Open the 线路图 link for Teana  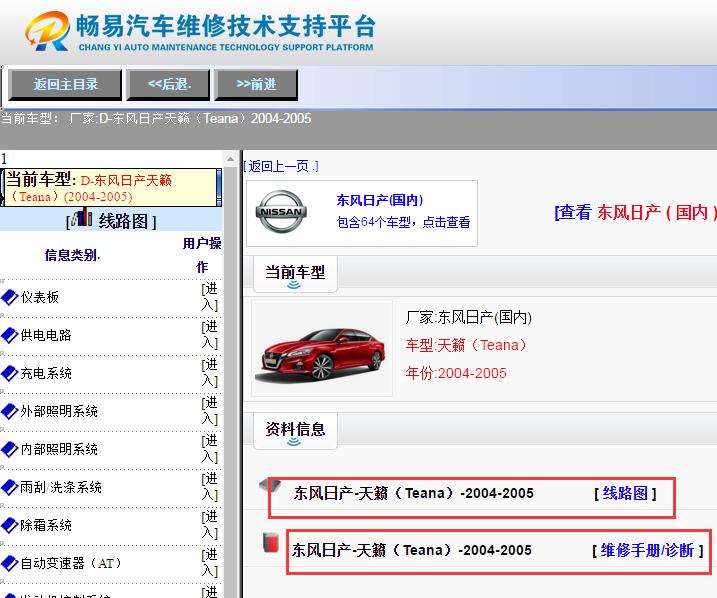[x=625, y=493]
